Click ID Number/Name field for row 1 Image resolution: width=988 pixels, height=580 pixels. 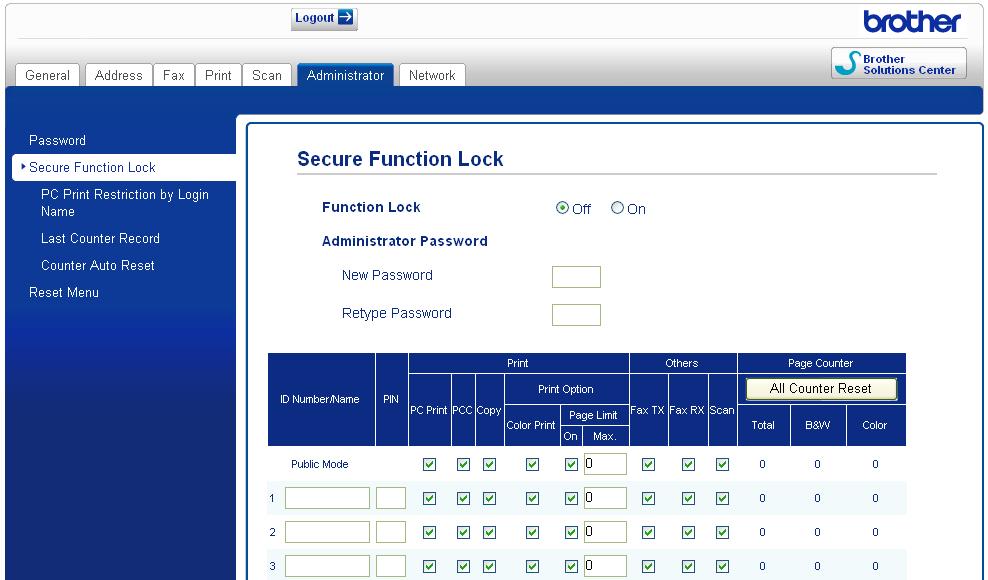tap(327, 498)
